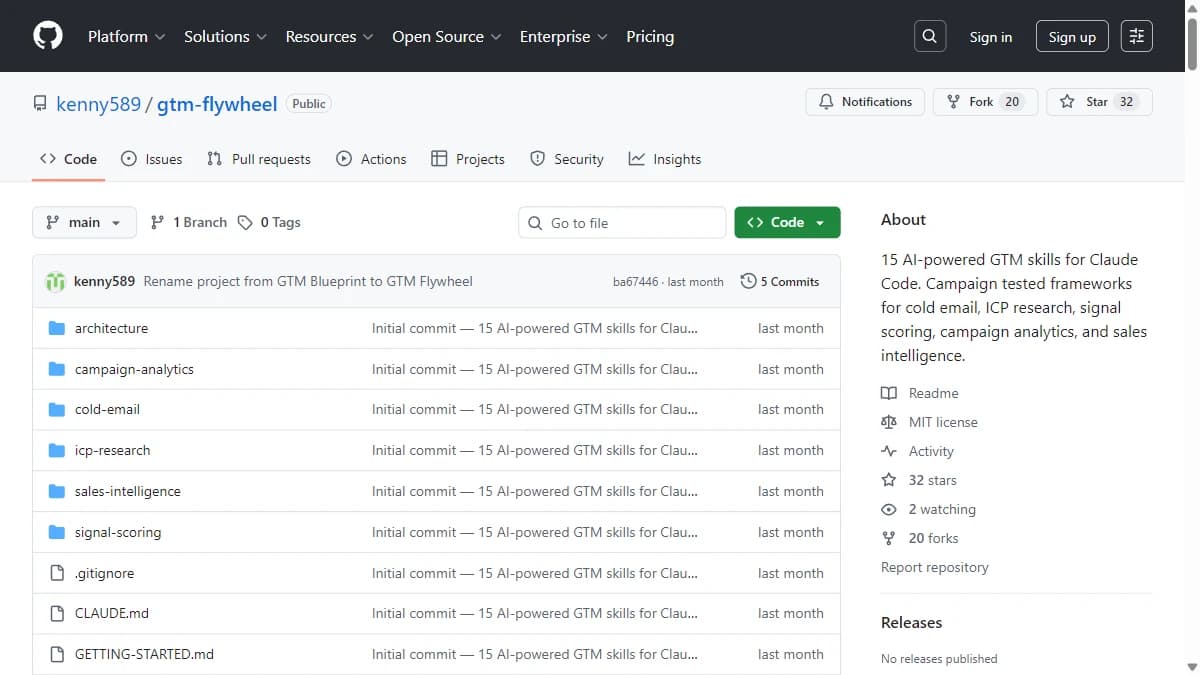This screenshot has width=1200, height=675.
Task: Click the Report repository link
Action: click(935, 568)
